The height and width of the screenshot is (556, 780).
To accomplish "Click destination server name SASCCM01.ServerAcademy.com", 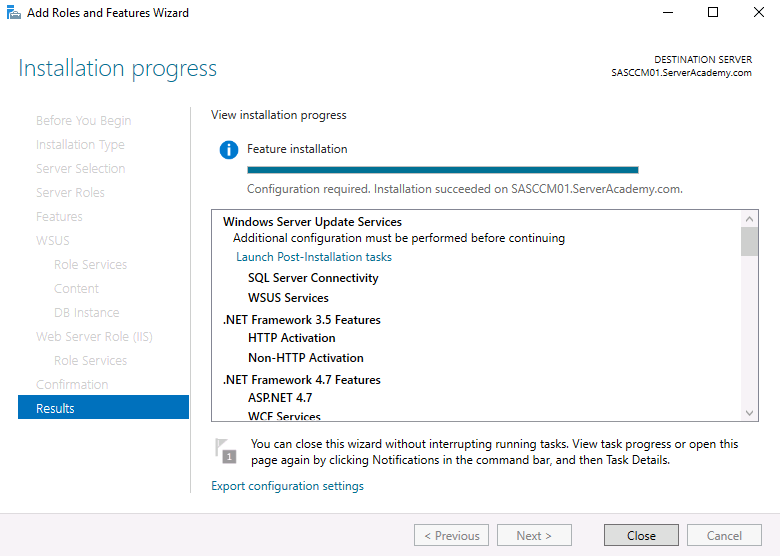I will (x=681, y=73).
